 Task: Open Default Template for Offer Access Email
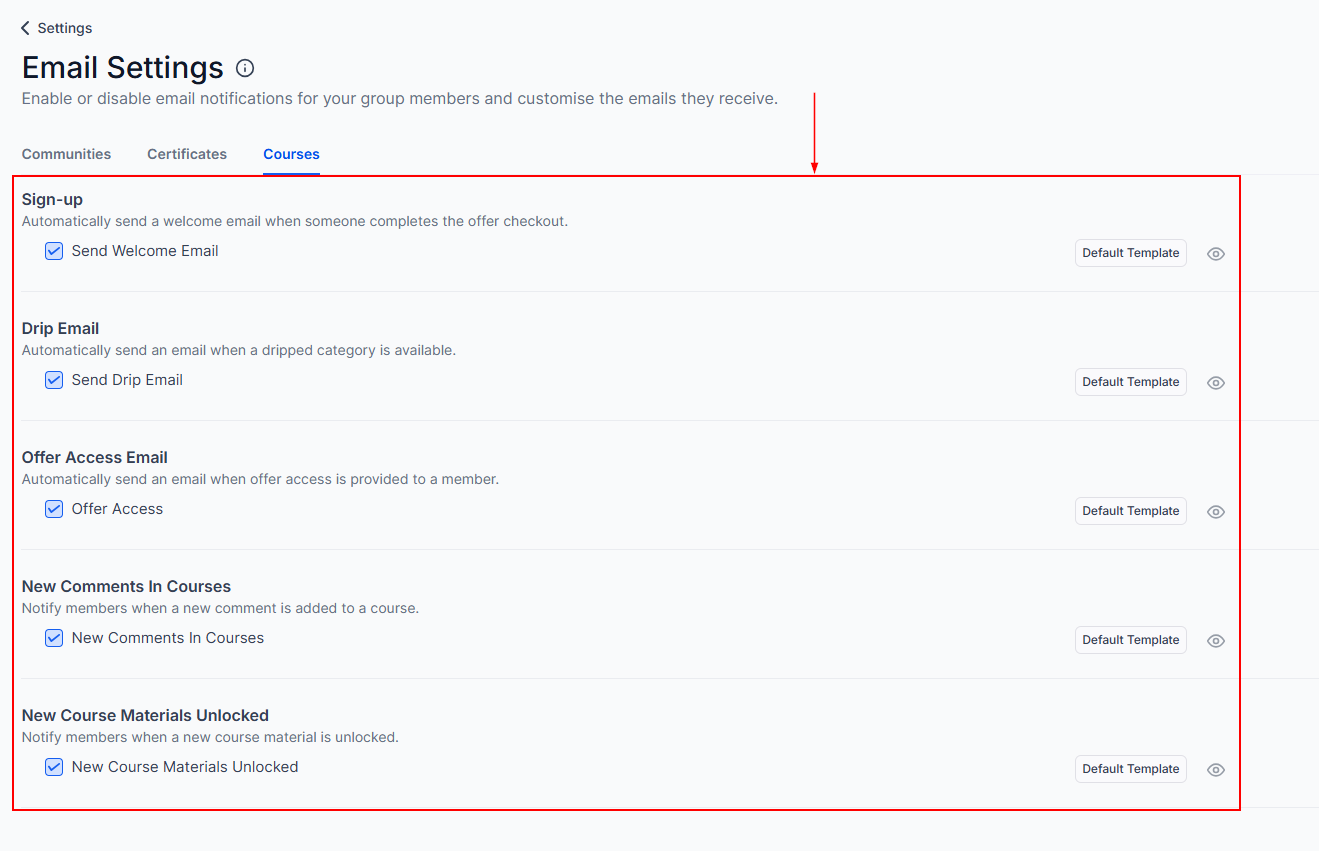pos(1130,511)
